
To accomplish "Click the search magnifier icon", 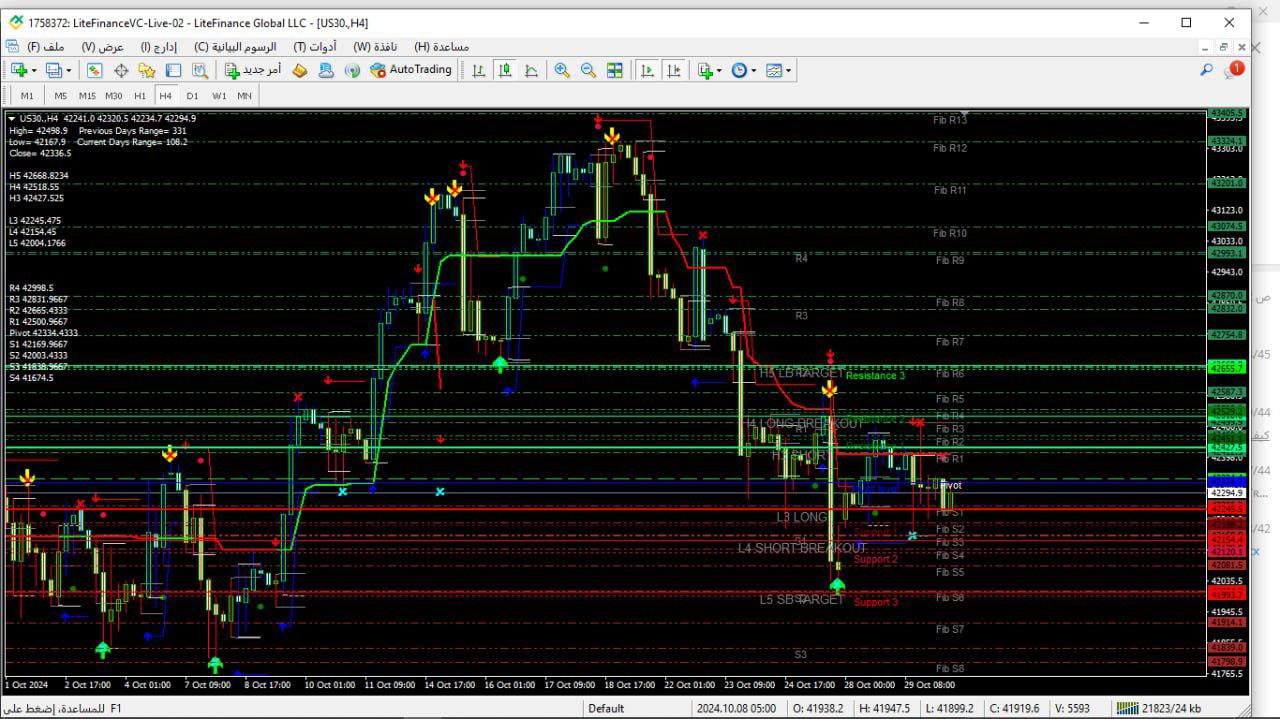I will [1206, 70].
